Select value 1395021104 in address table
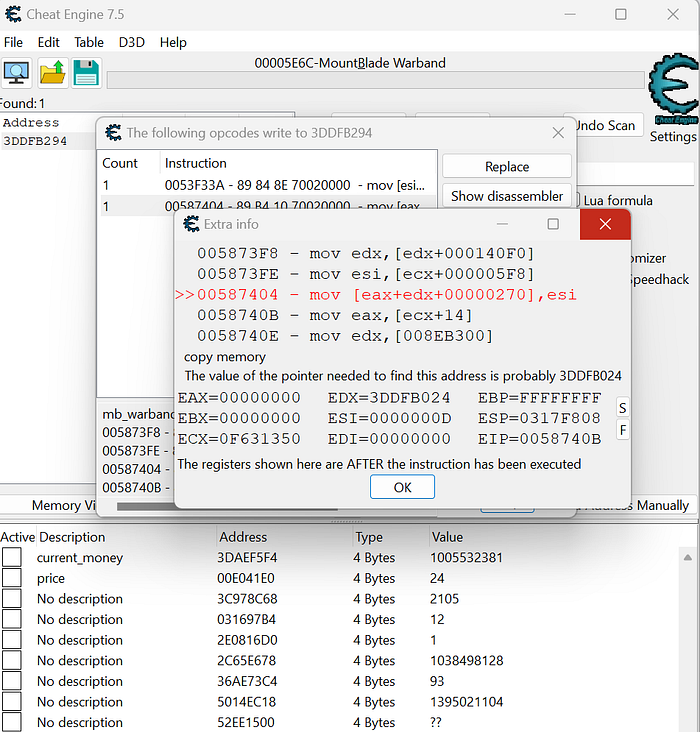The width and height of the screenshot is (700, 732). tap(466, 702)
